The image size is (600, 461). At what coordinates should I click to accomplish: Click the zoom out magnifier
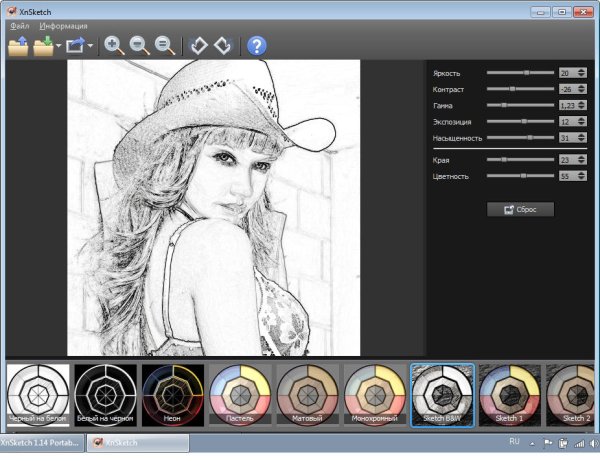point(139,46)
